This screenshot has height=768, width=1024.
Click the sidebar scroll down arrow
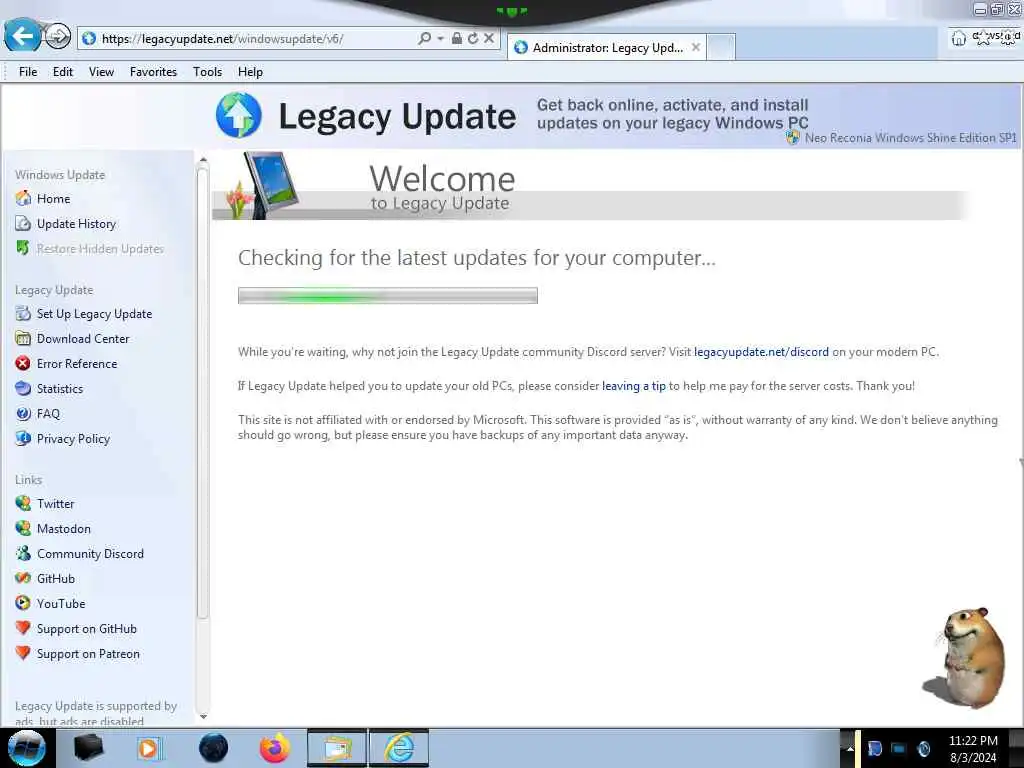[203, 716]
